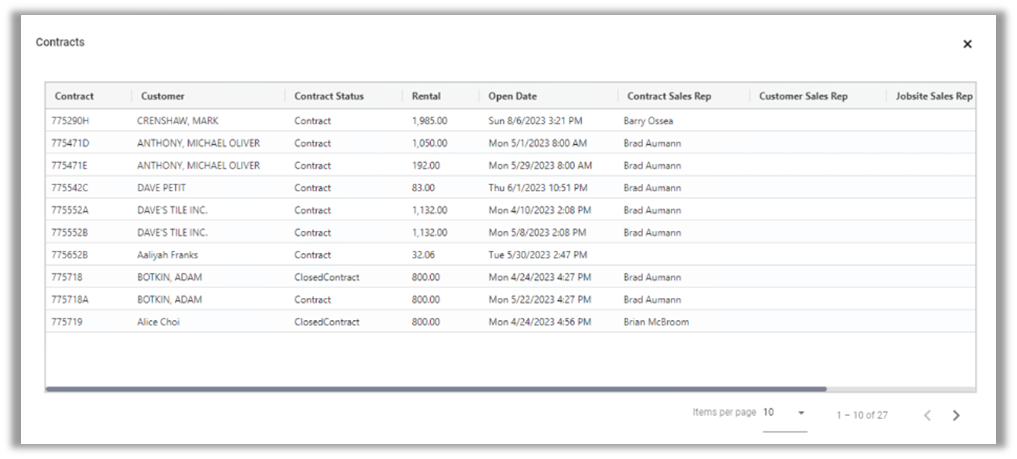This screenshot has width=1017, height=459.
Task: Click the Open Date column header
Action: pos(513,96)
